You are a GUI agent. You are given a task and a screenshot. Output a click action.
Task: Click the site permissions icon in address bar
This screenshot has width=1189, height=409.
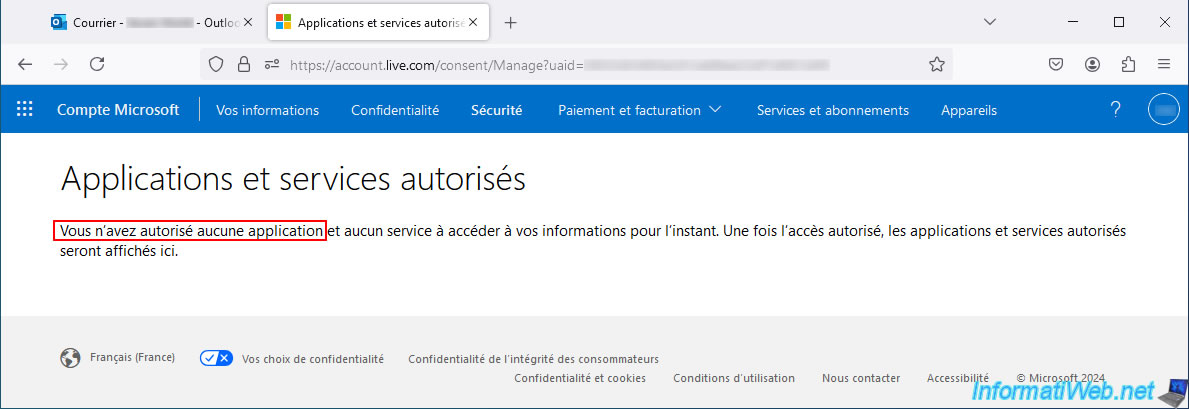pos(271,64)
